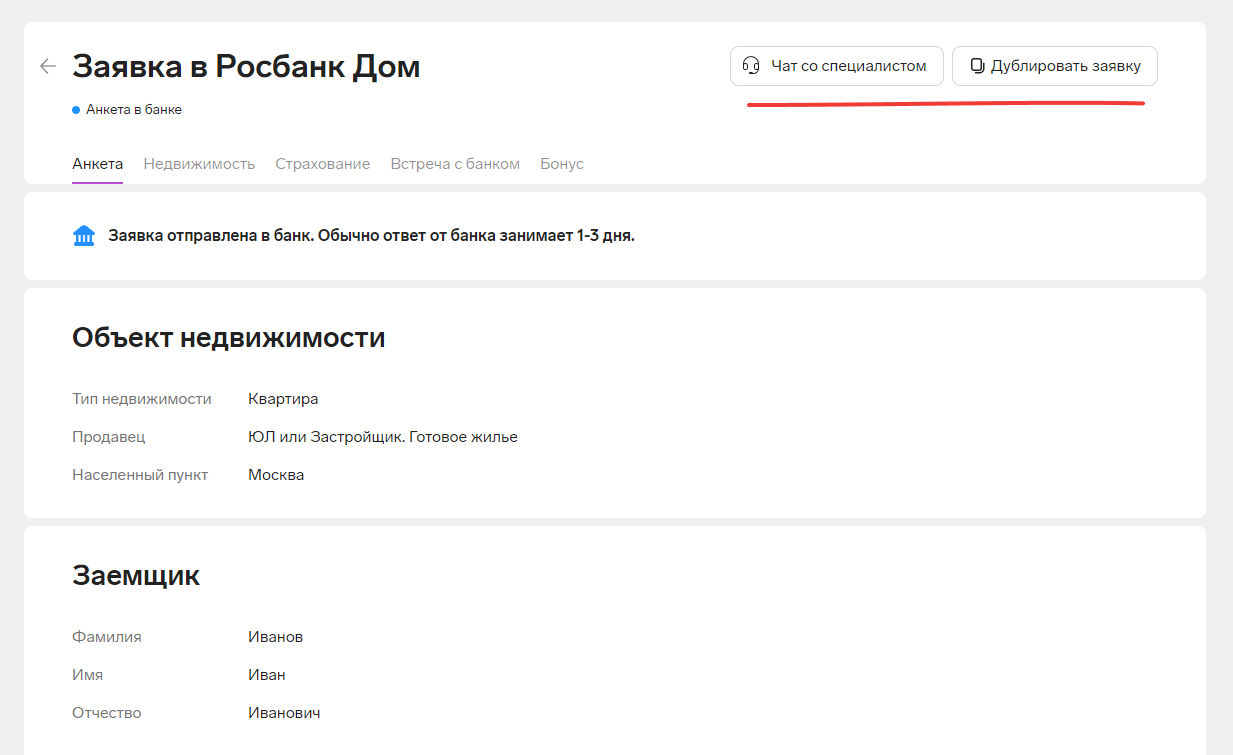
Task: Go back using the left arrow icon
Action: point(48,67)
